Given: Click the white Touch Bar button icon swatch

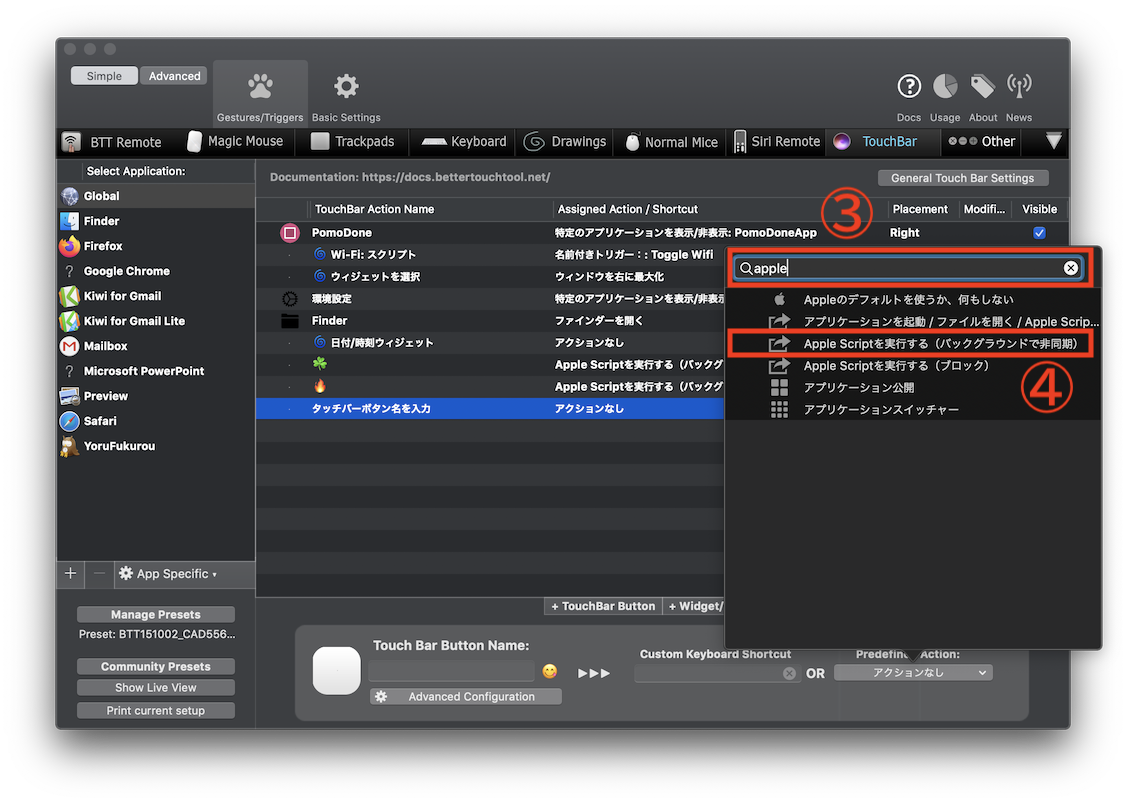Looking at the screenshot, I should pyautogui.click(x=336, y=670).
